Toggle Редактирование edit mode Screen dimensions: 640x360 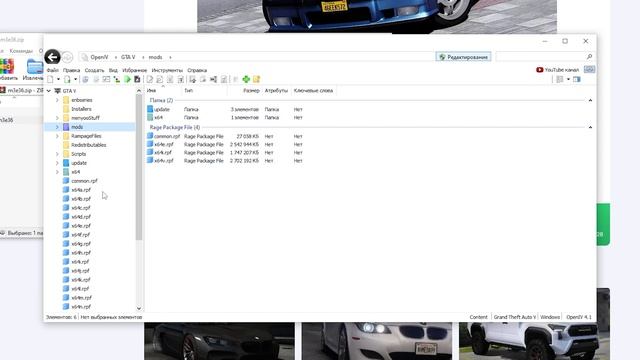[x=463, y=57]
